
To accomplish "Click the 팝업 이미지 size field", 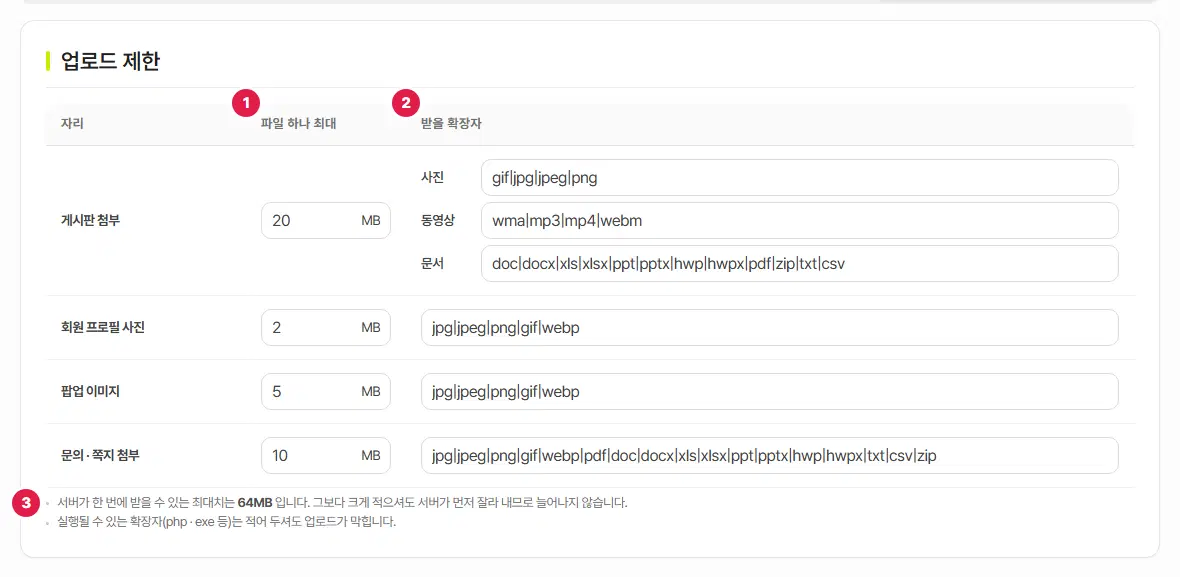I will tap(326, 391).
